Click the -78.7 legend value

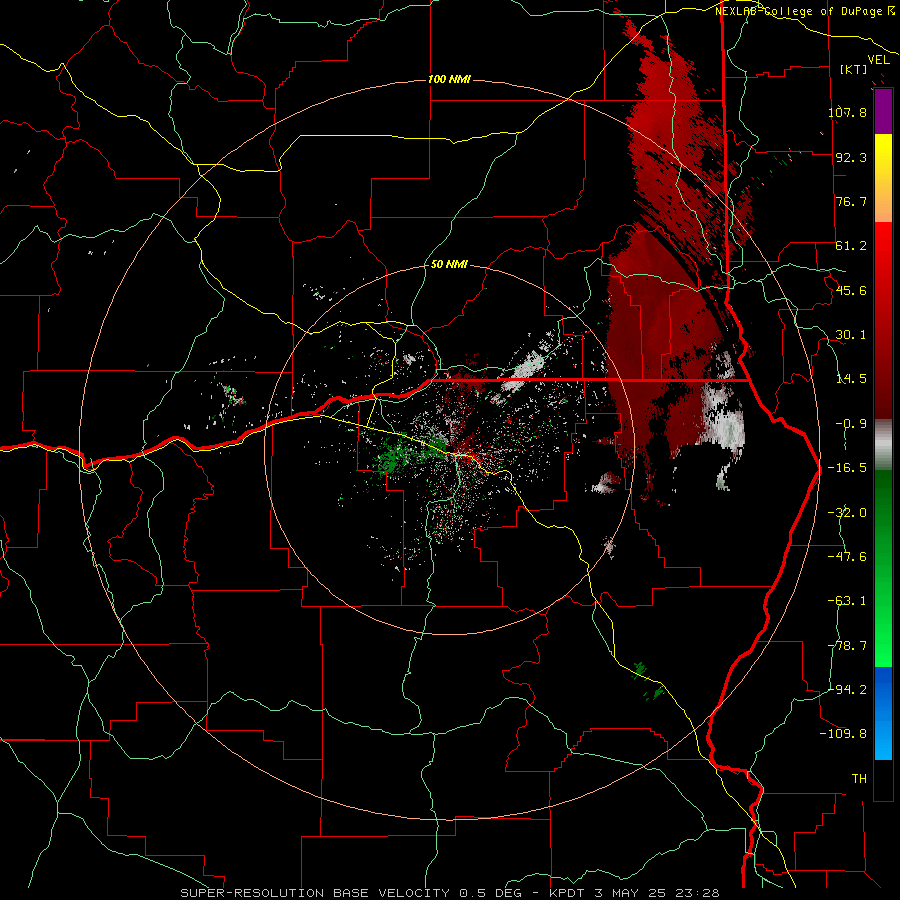[847, 646]
